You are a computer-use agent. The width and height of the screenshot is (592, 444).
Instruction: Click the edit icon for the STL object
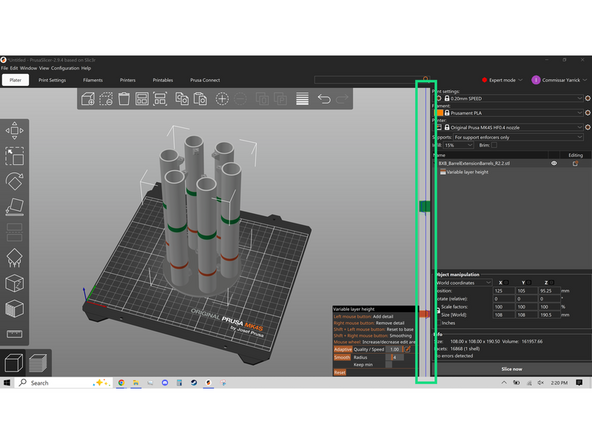[x=575, y=163]
